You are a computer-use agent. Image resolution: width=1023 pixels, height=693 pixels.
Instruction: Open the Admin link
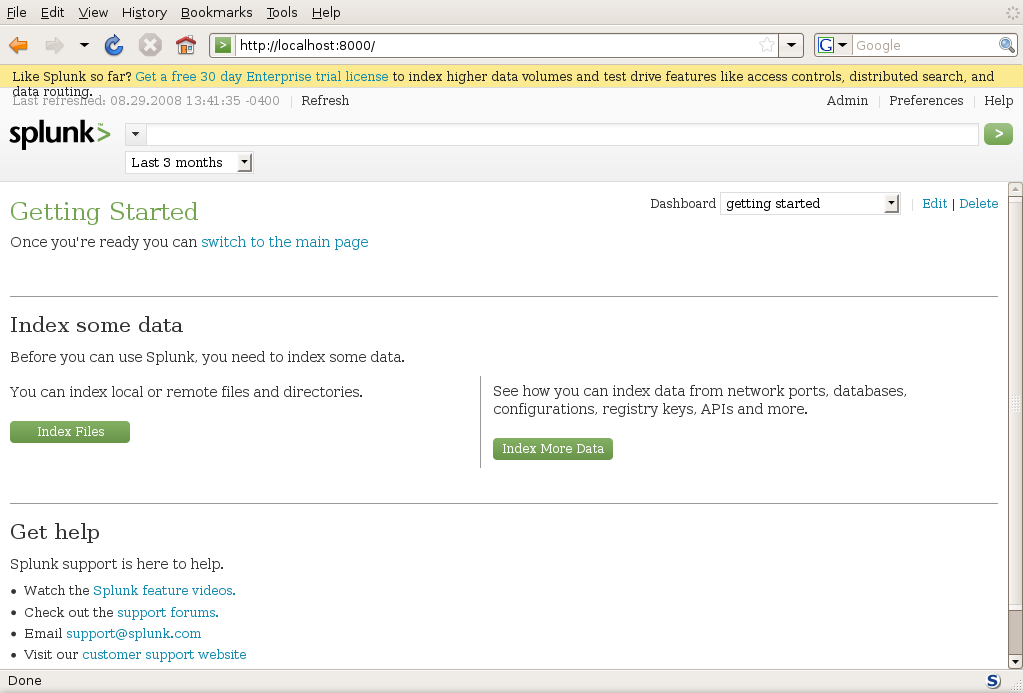847,100
